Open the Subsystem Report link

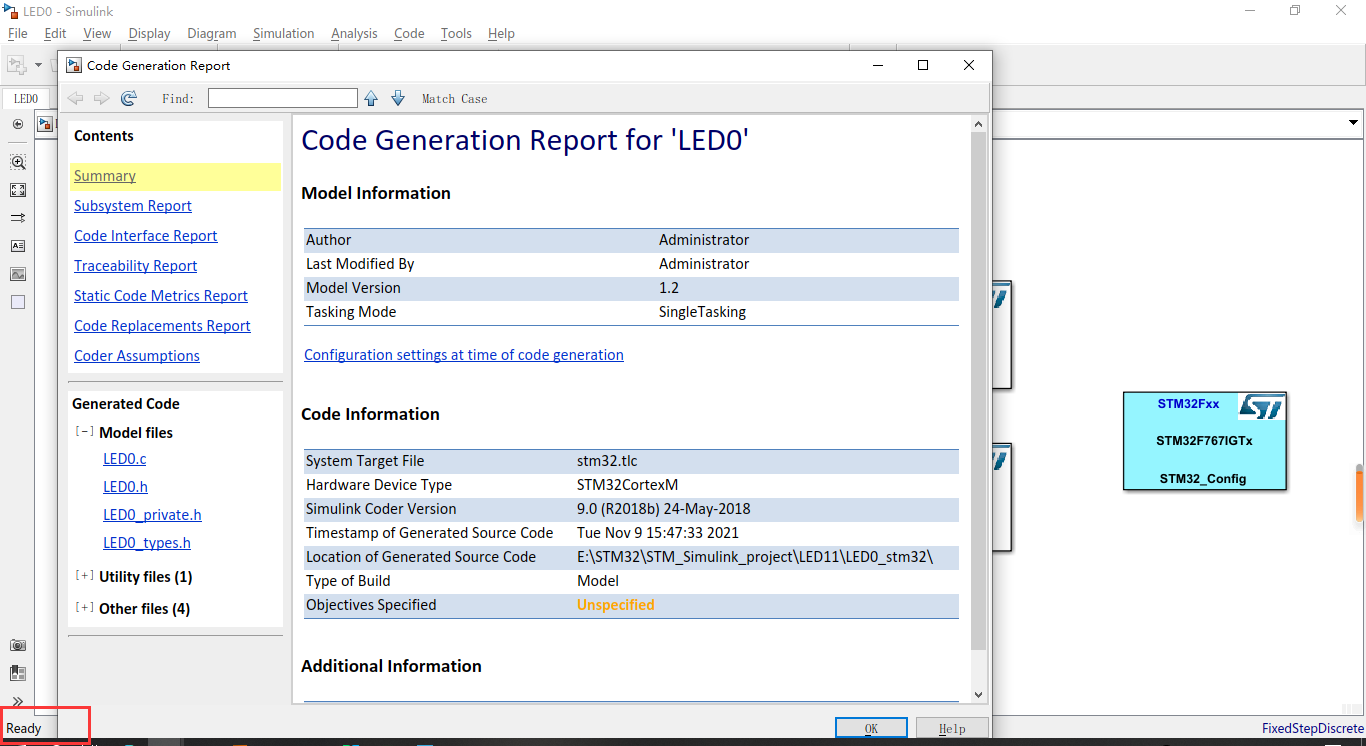coord(133,206)
